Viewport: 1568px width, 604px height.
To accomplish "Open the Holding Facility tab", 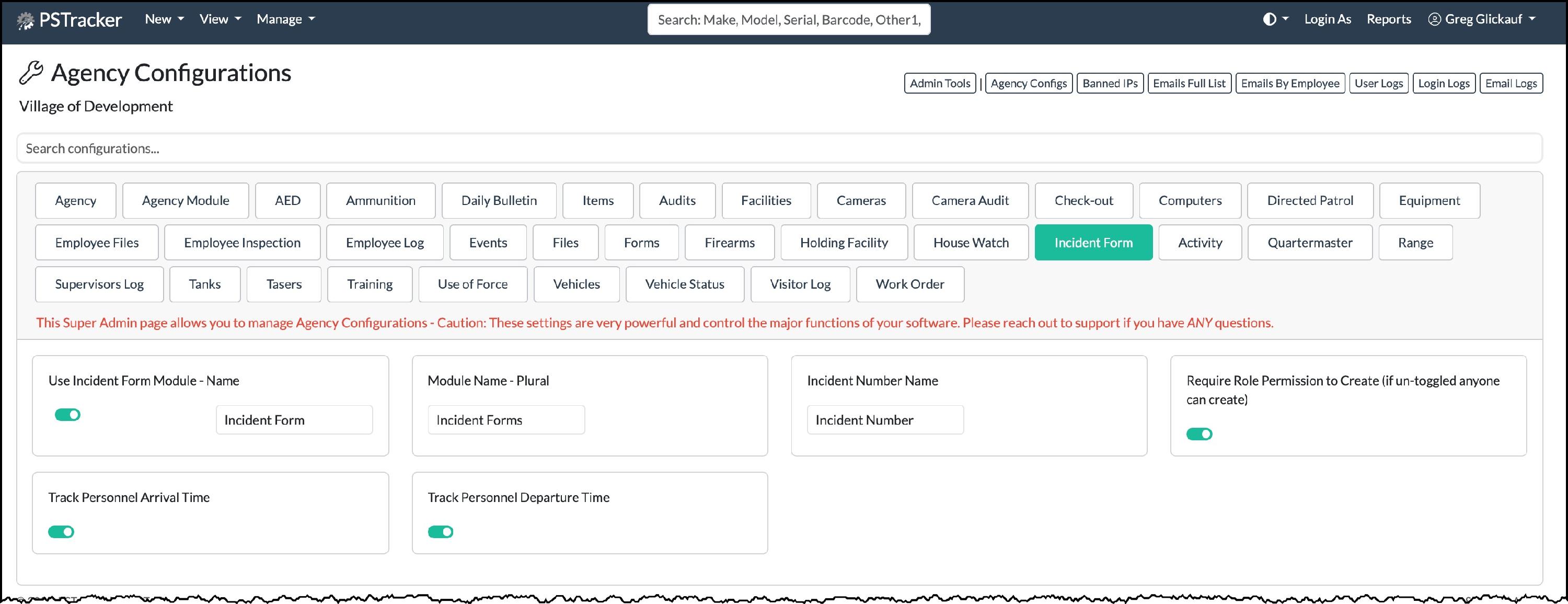I will [x=844, y=242].
